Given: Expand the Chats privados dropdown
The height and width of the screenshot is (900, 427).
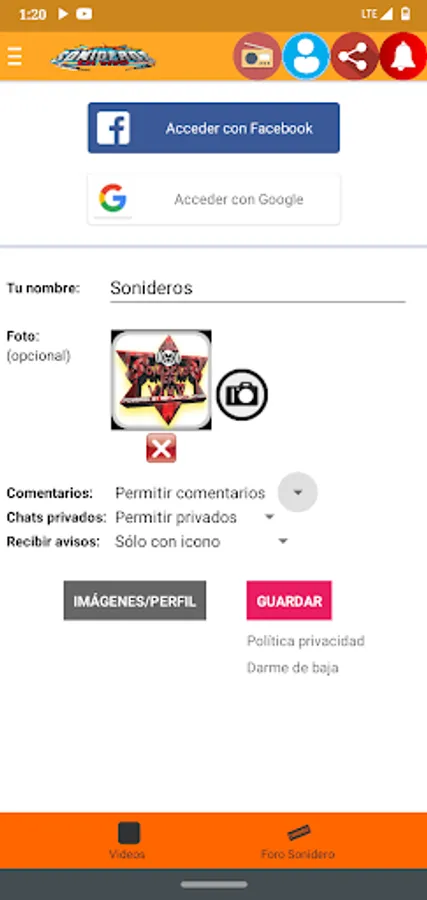Looking at the screenshot, I should 269,517.
